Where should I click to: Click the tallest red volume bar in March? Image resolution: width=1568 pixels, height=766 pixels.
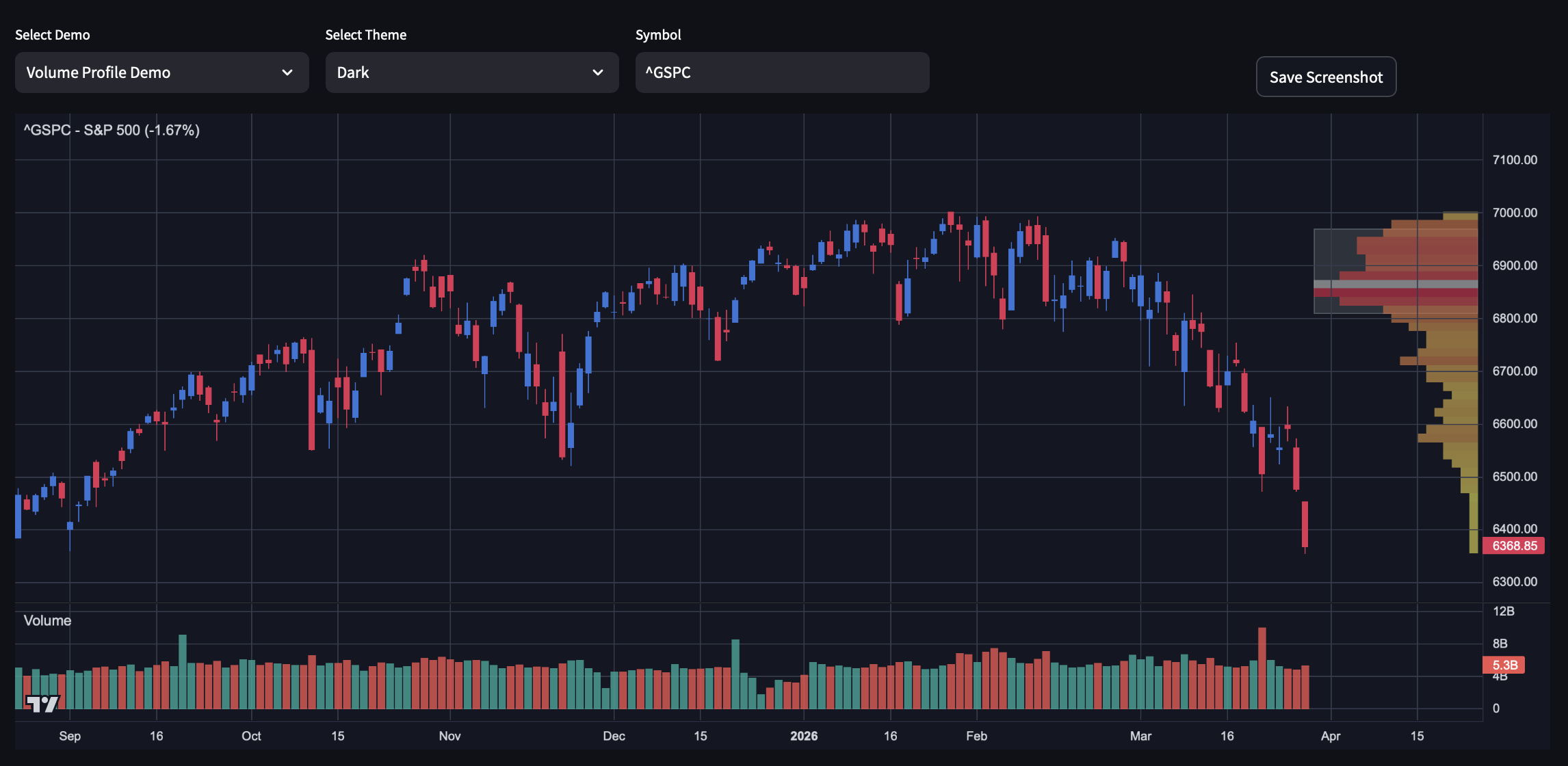click(x=1262, y=668)
